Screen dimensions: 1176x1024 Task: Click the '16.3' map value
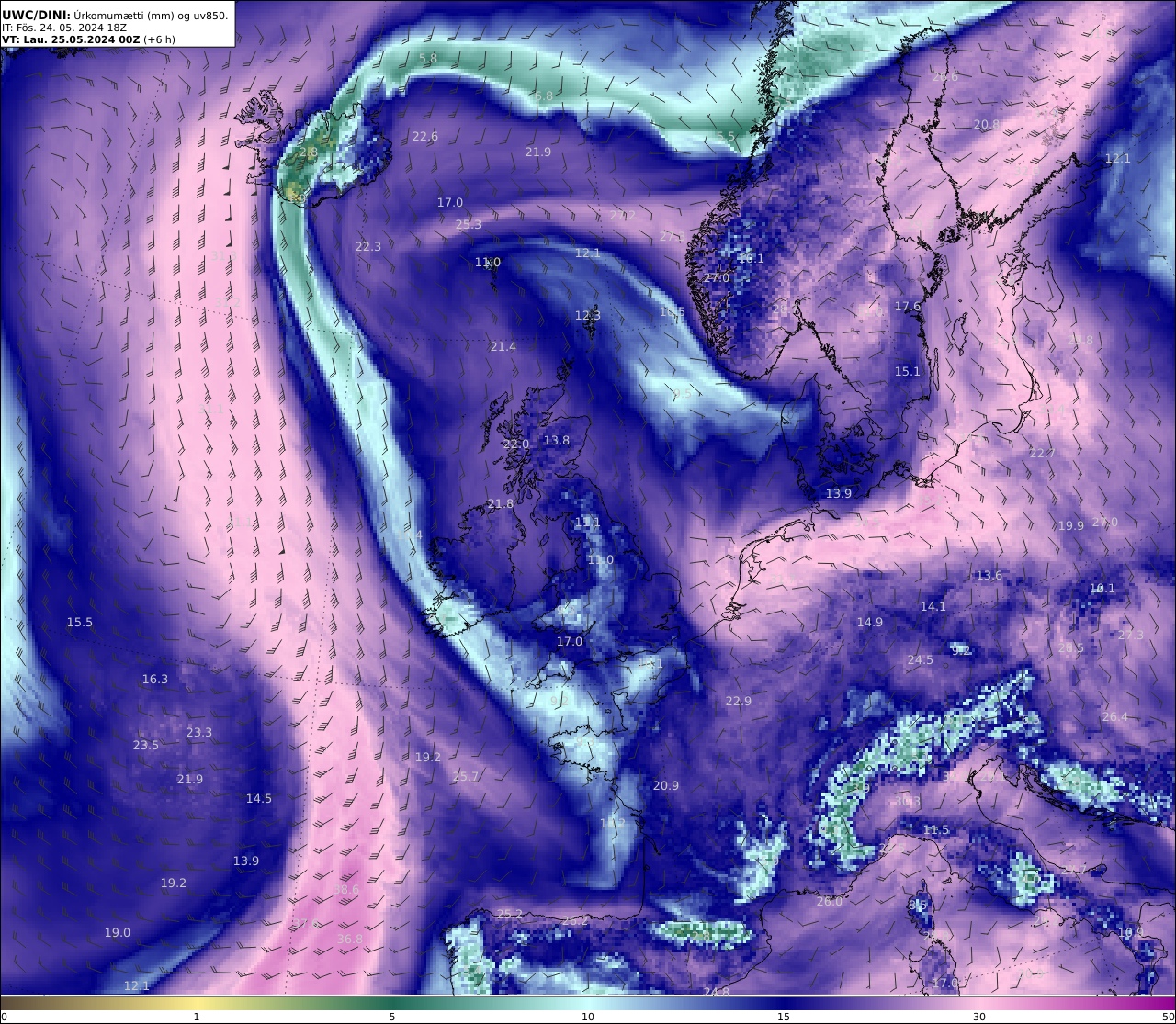(x=155, y=679)
